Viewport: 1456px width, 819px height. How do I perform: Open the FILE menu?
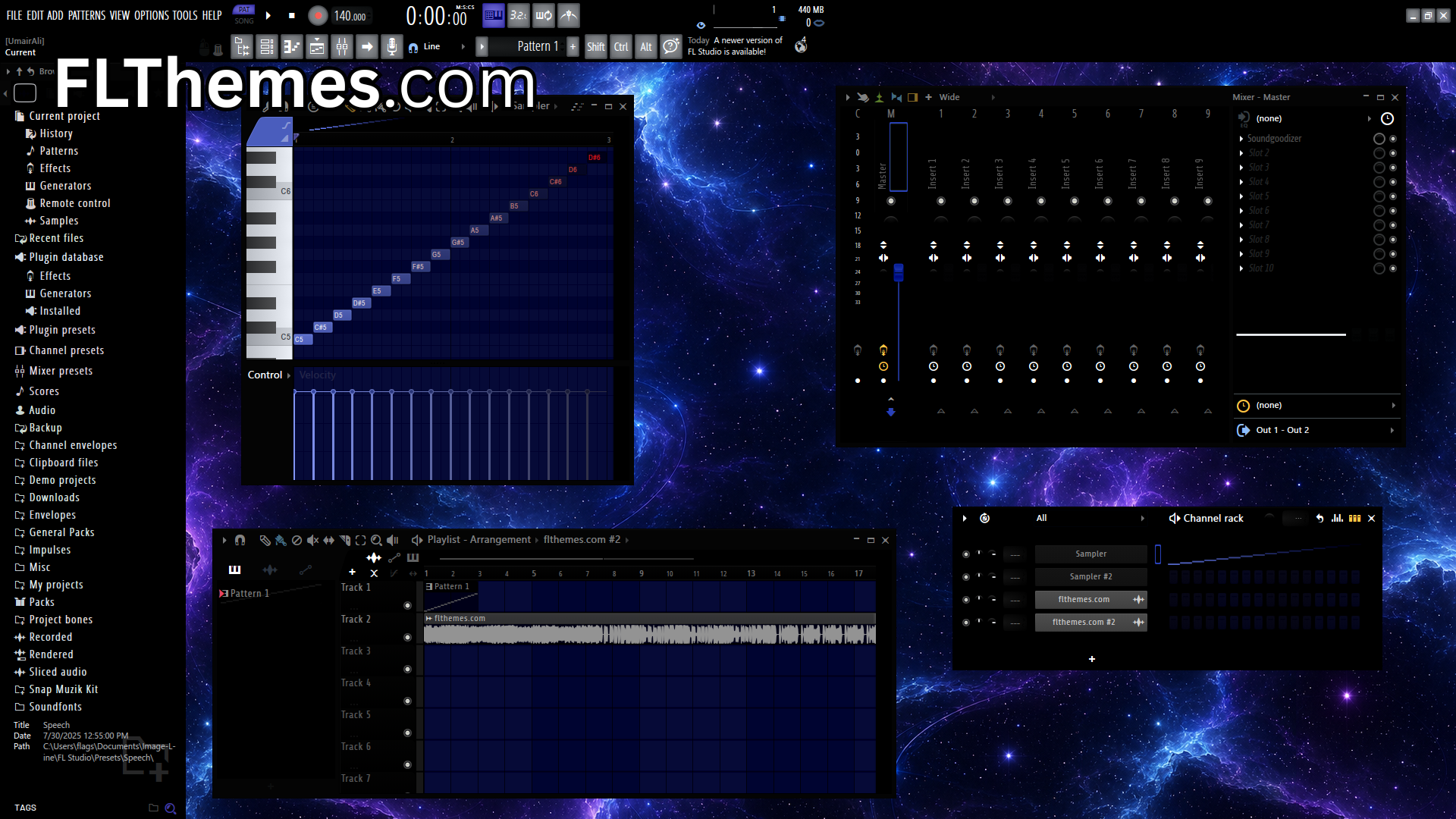(x=14, y=15)
